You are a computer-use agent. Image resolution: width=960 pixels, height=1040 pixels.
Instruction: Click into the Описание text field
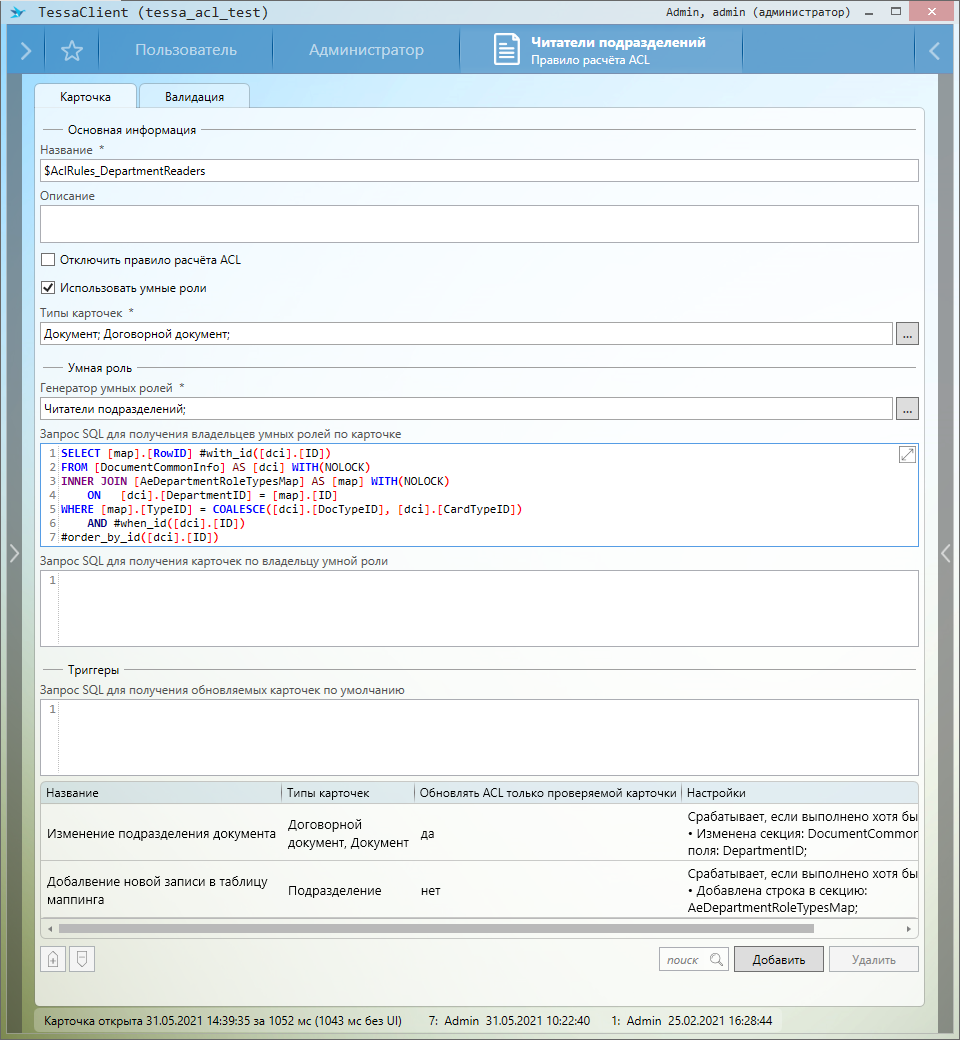[479, 224]
